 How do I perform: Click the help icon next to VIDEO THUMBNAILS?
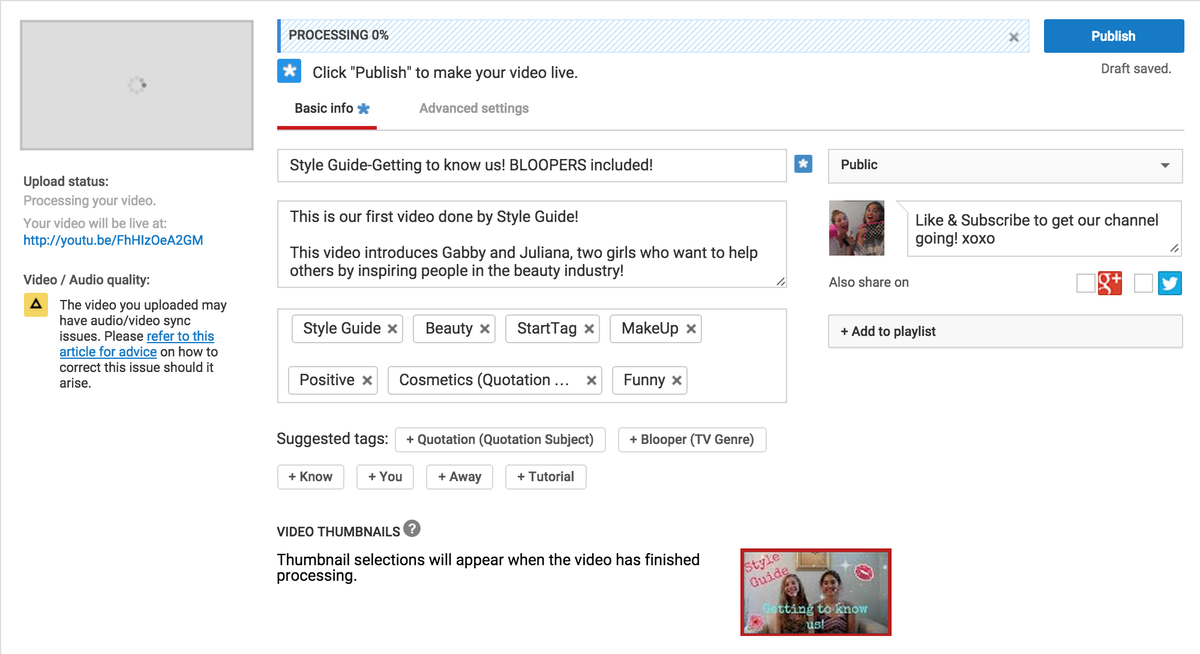pos(410,529)
